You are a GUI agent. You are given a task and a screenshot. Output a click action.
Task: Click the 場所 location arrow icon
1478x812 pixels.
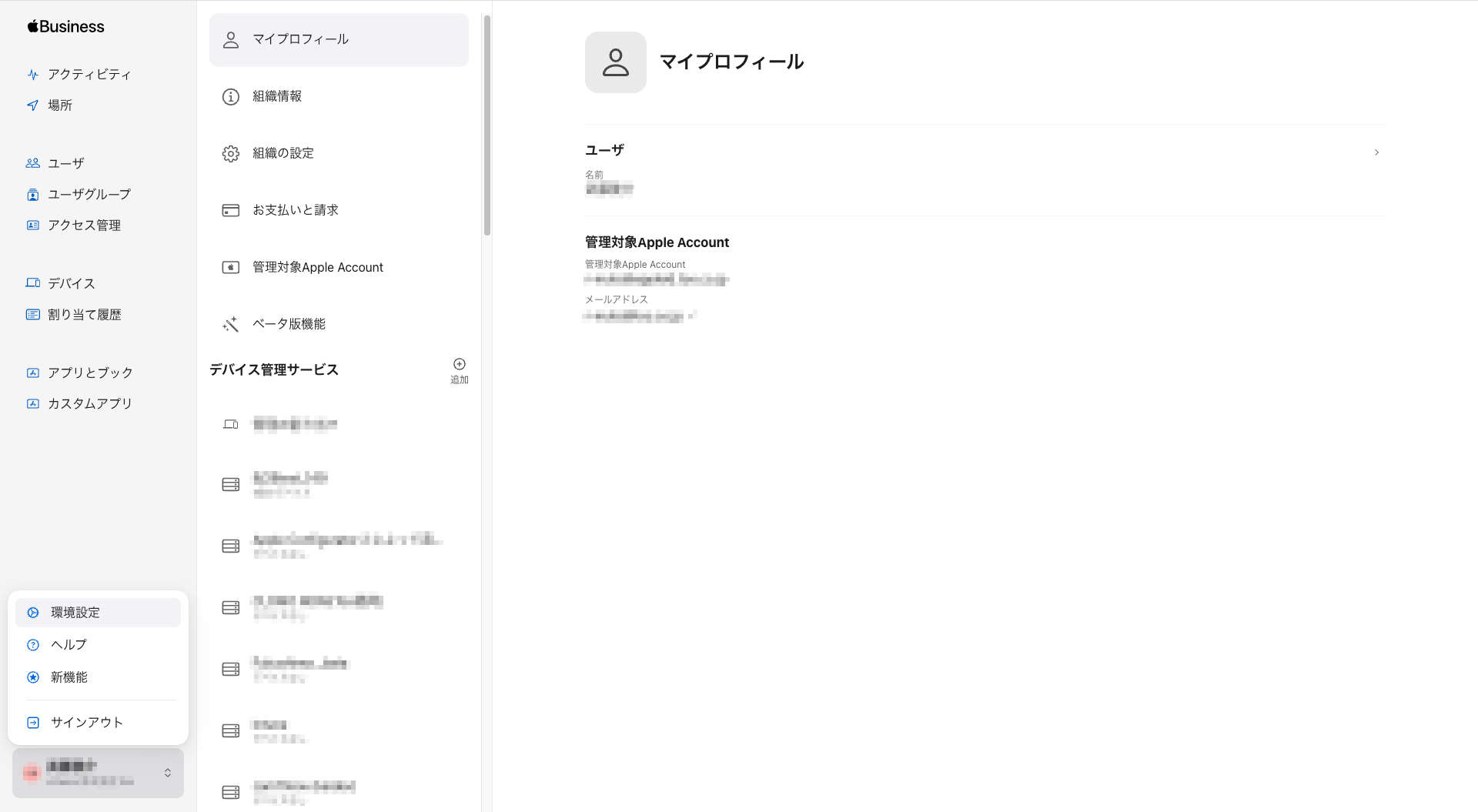click(32, 105)
